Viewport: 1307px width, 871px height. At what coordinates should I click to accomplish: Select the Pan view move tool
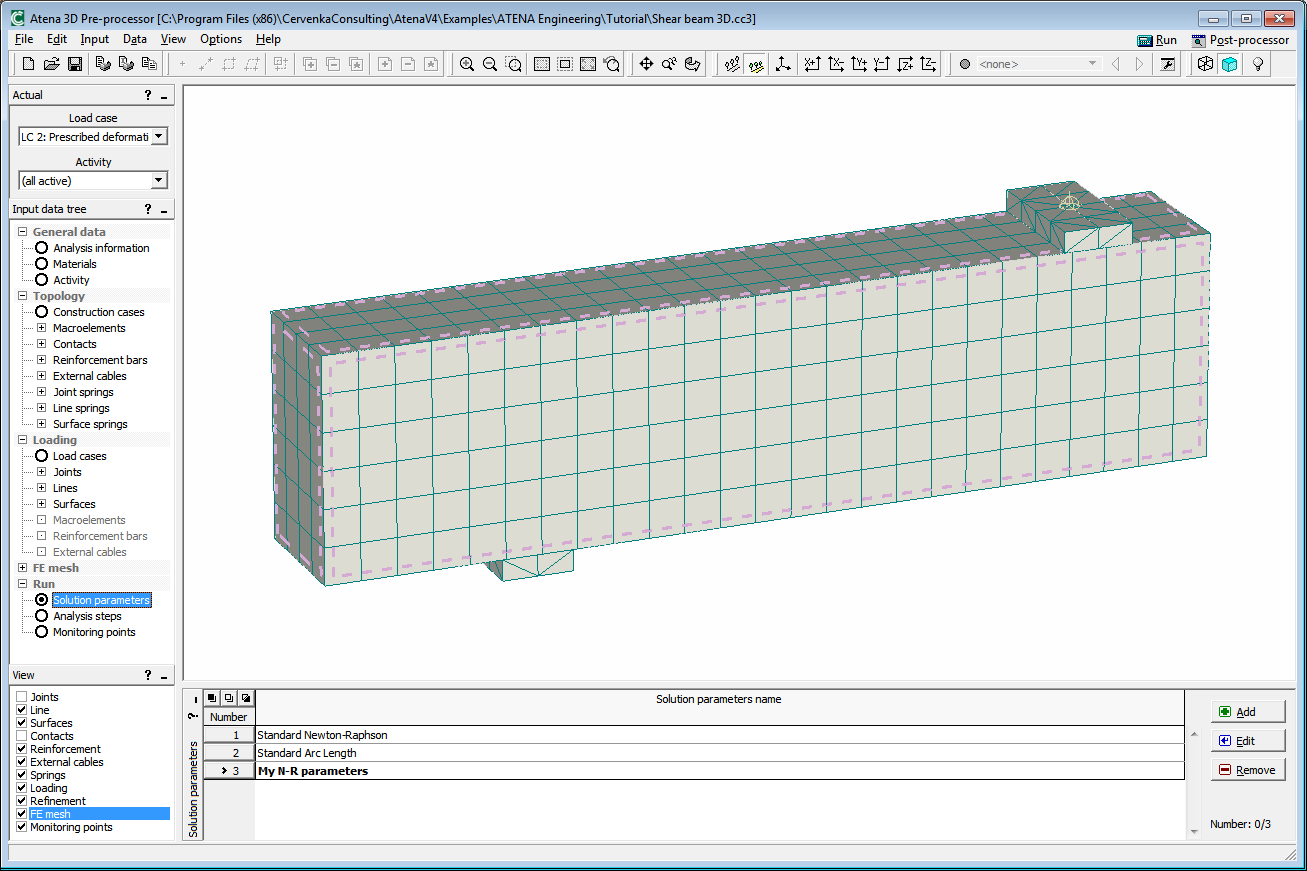click(646, 64)
